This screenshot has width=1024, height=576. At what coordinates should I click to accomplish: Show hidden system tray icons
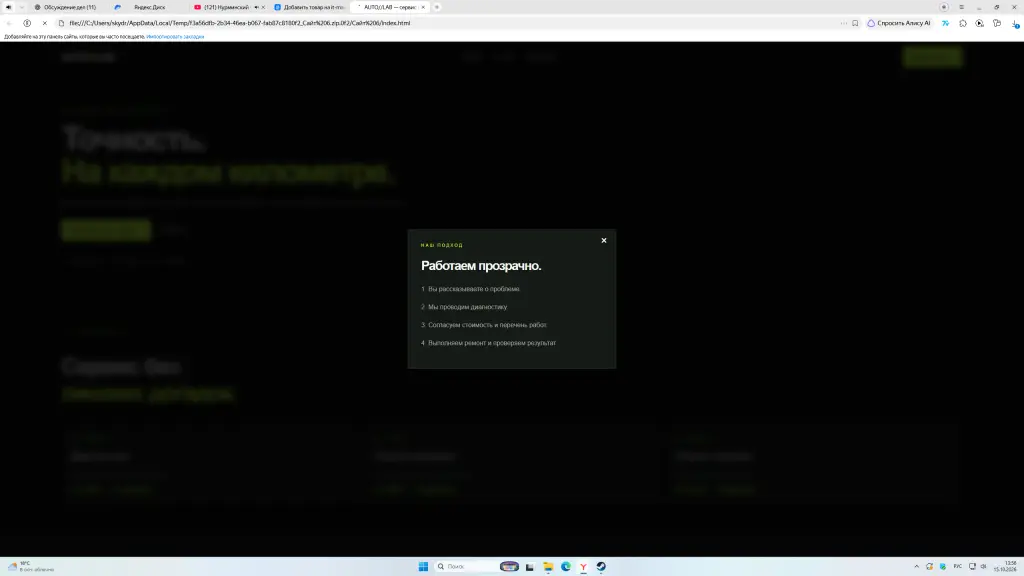point(916,566)
